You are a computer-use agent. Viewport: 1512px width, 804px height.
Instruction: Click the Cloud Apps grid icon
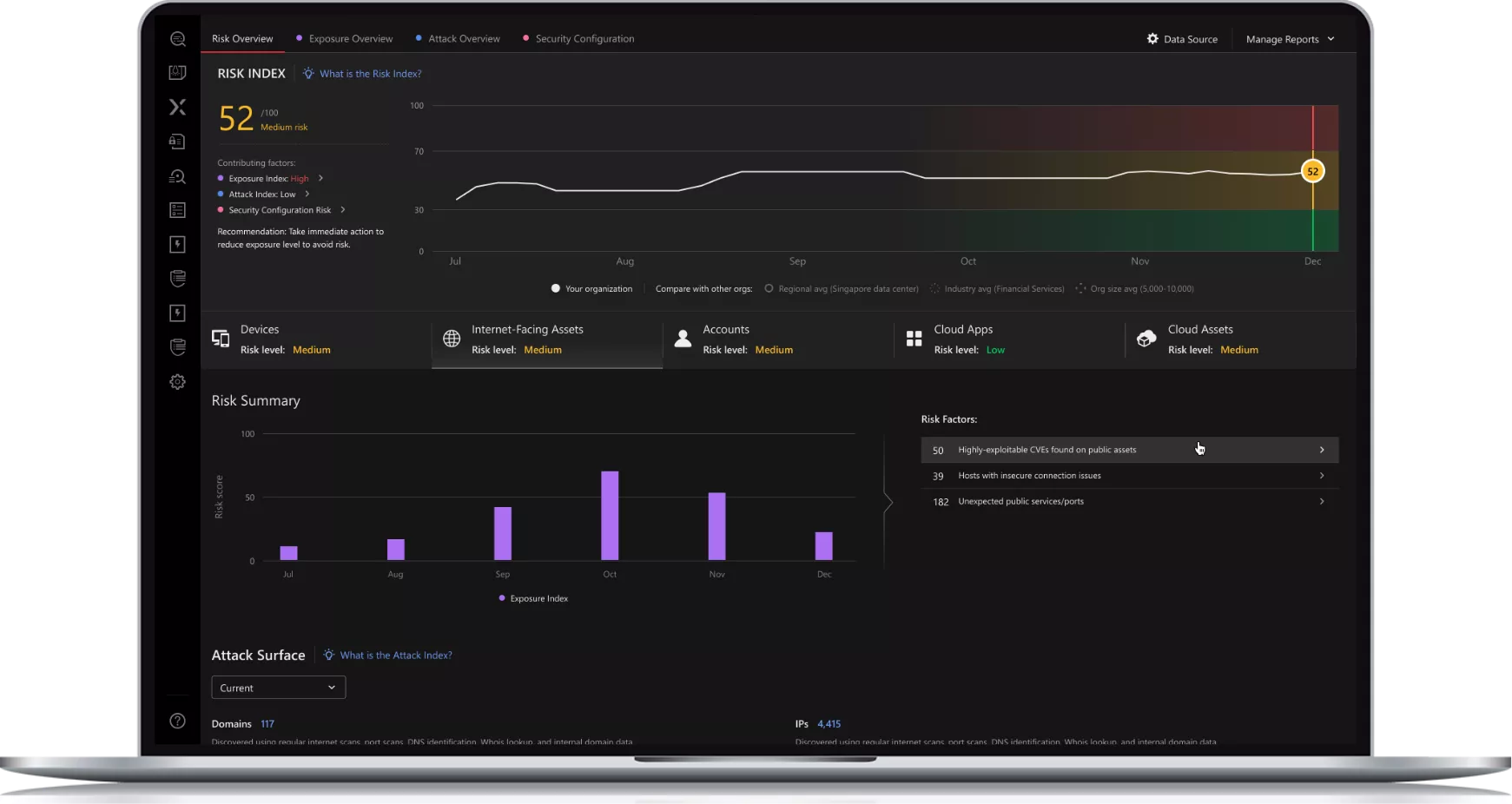point(914,339)
